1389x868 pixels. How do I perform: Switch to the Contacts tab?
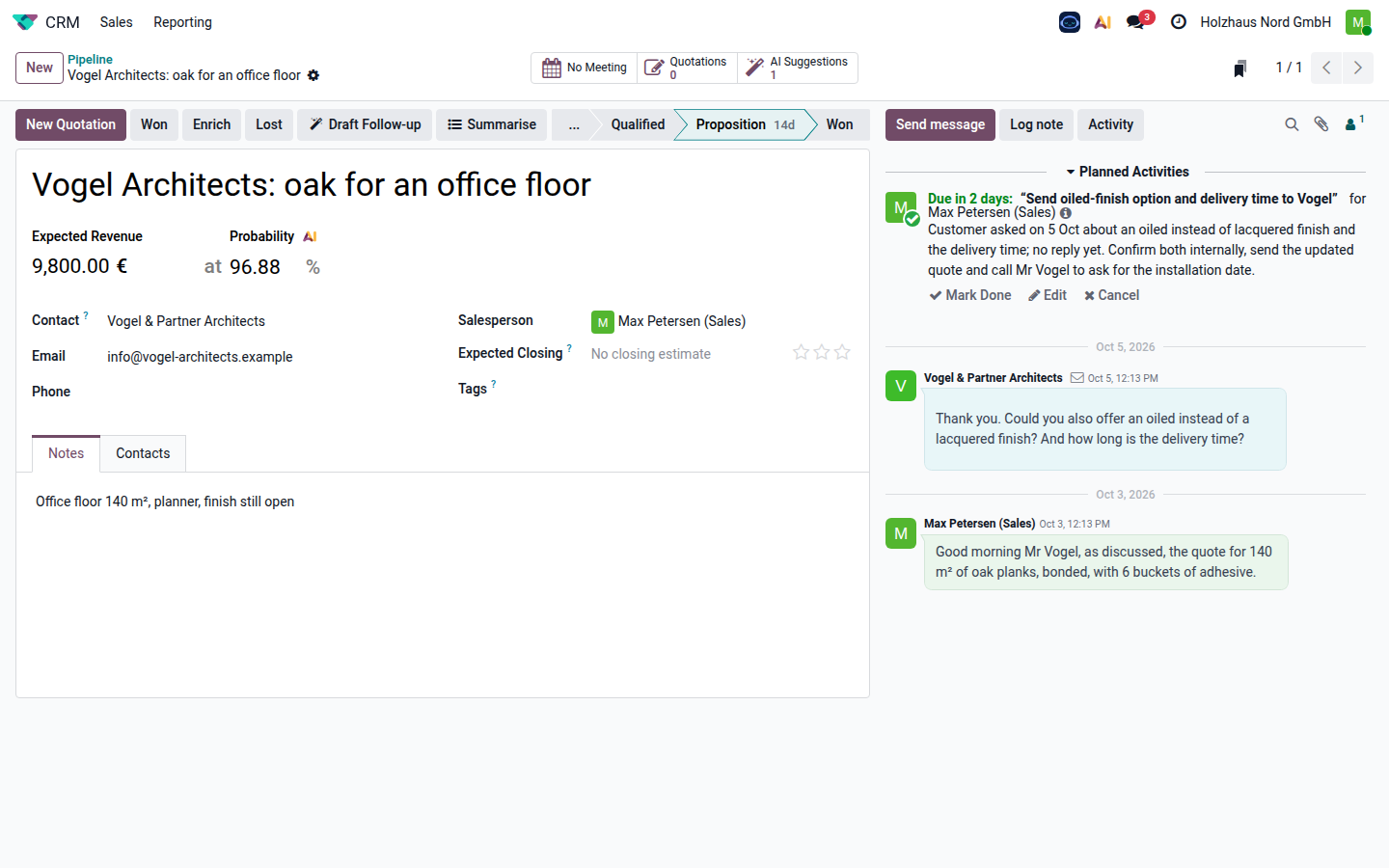[x=143, y=453]
